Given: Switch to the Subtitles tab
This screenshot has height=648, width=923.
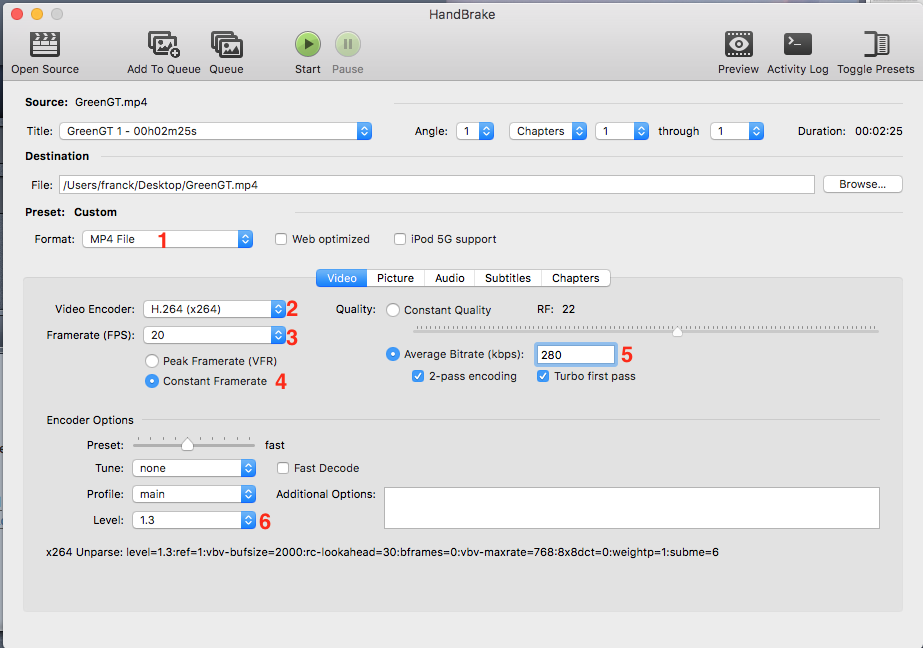Looking at the screenshot, I should pyautogui.click(x=508, y=278).
